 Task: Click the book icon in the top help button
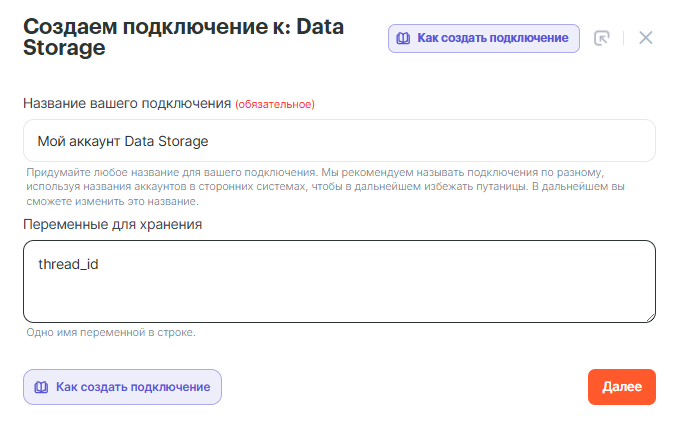pos(403,38)
